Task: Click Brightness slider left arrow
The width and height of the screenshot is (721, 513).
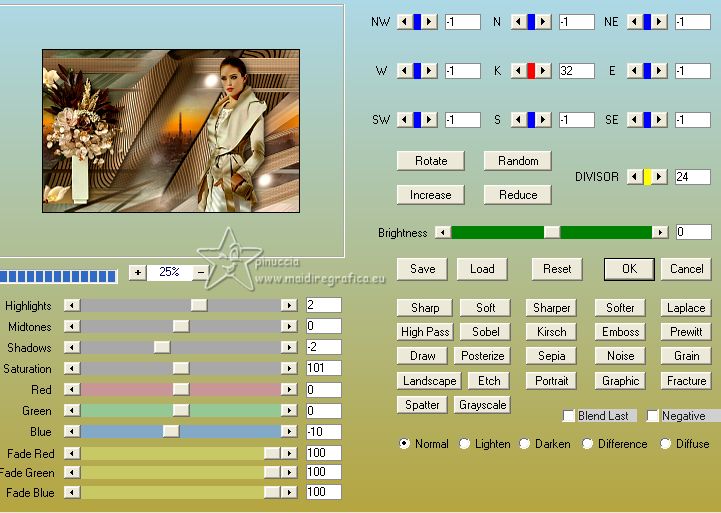Action: pyautogui.click(x=443, y=233)
